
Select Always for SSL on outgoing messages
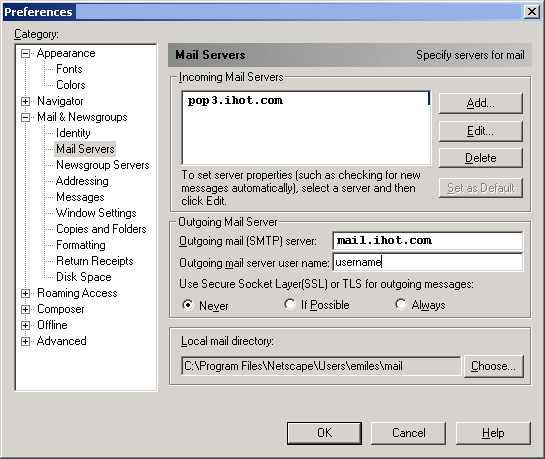tap(401, 304)
